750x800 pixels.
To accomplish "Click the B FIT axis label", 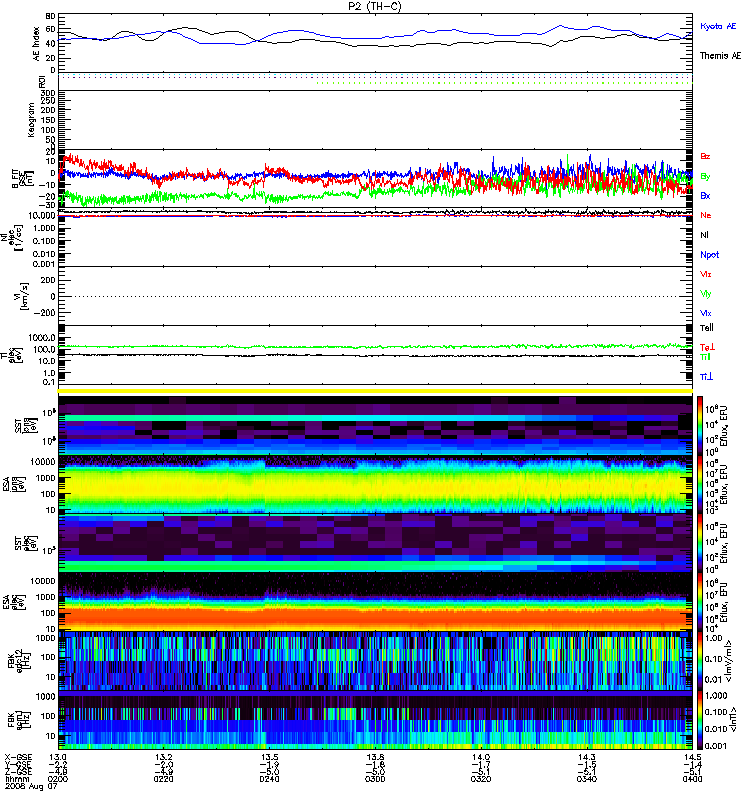I will click(x=21, y=178).
